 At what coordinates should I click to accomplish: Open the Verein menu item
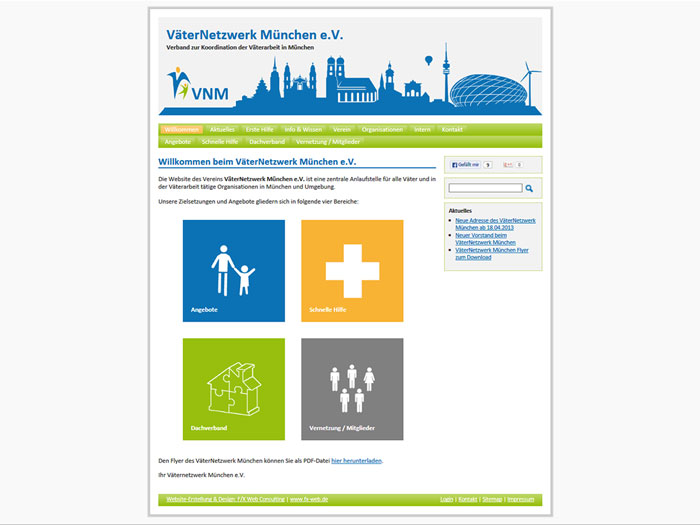[342, 129]
